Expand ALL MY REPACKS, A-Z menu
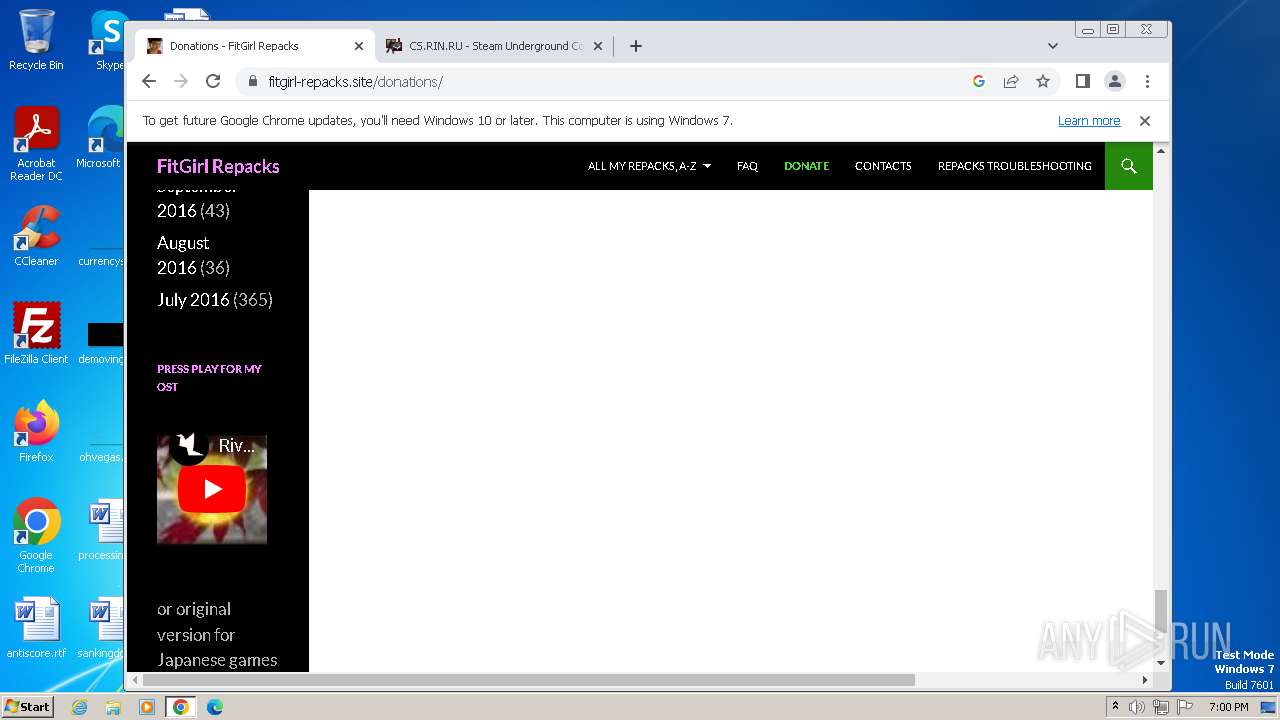 tap(649, 166)
